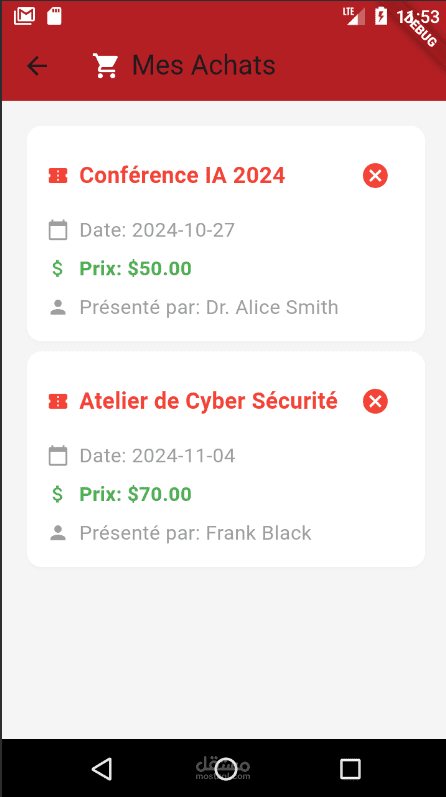Click the dollar icon next to Prix $50.00
The height and width of the screenshot is (797, 446).
coord(58,268)
